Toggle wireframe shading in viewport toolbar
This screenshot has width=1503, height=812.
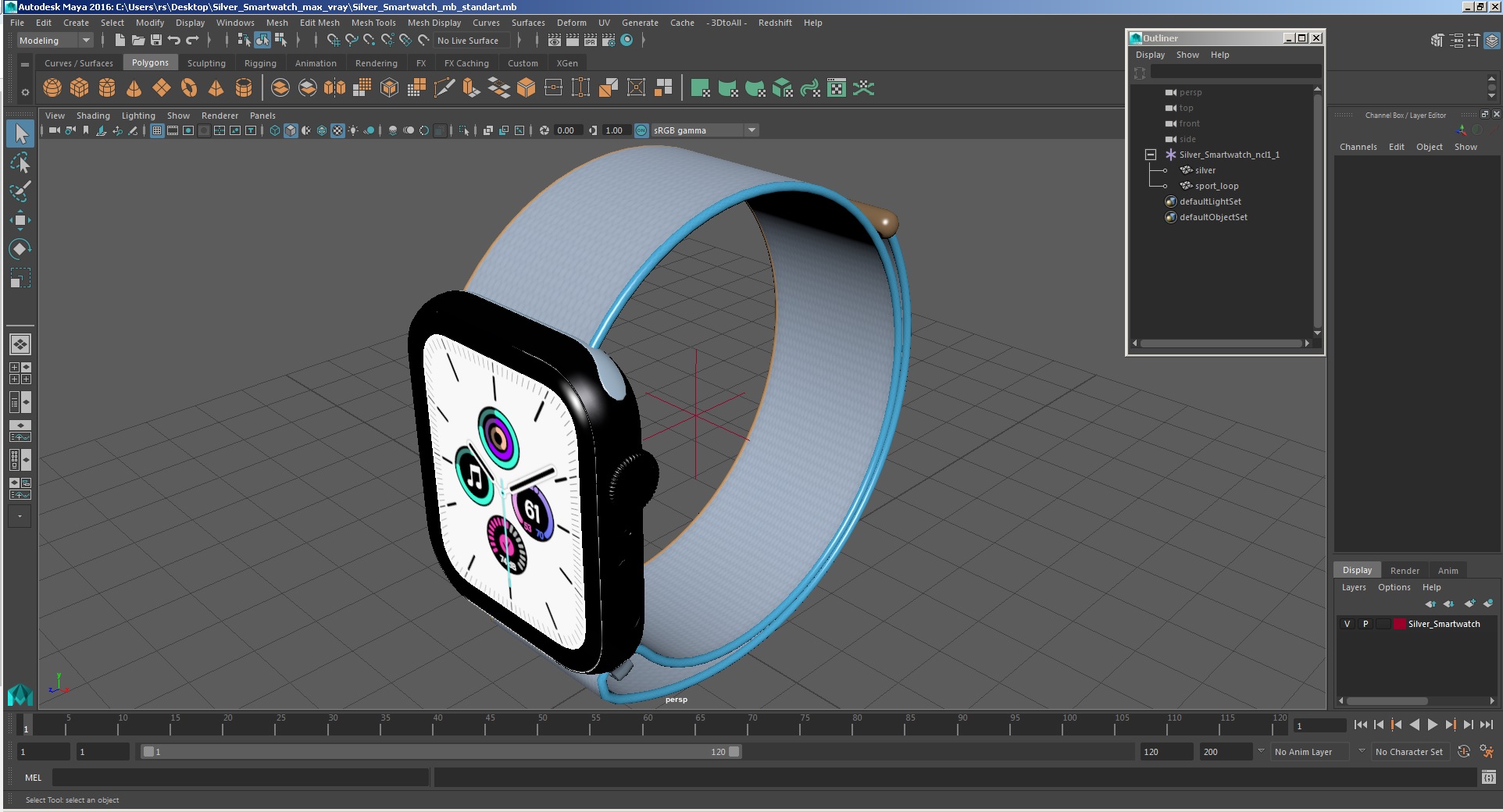pyautogui.click(x=275, y=130)
